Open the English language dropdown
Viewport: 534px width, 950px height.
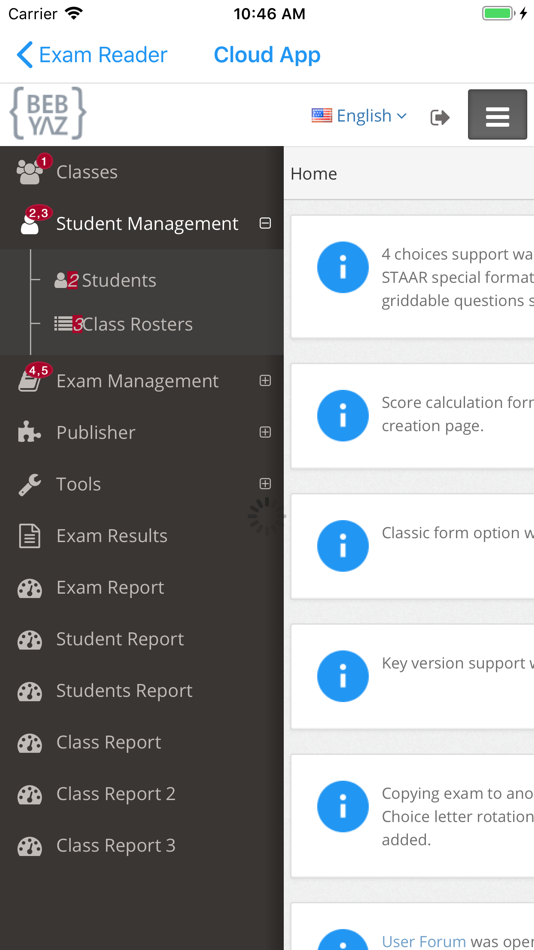(359, 116)
